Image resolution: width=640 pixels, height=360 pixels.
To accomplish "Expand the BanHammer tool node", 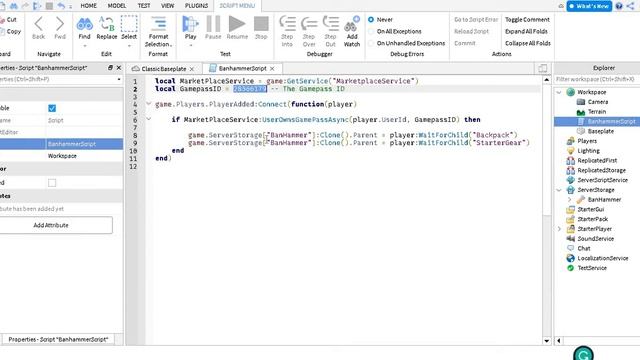I will point(569,200).
